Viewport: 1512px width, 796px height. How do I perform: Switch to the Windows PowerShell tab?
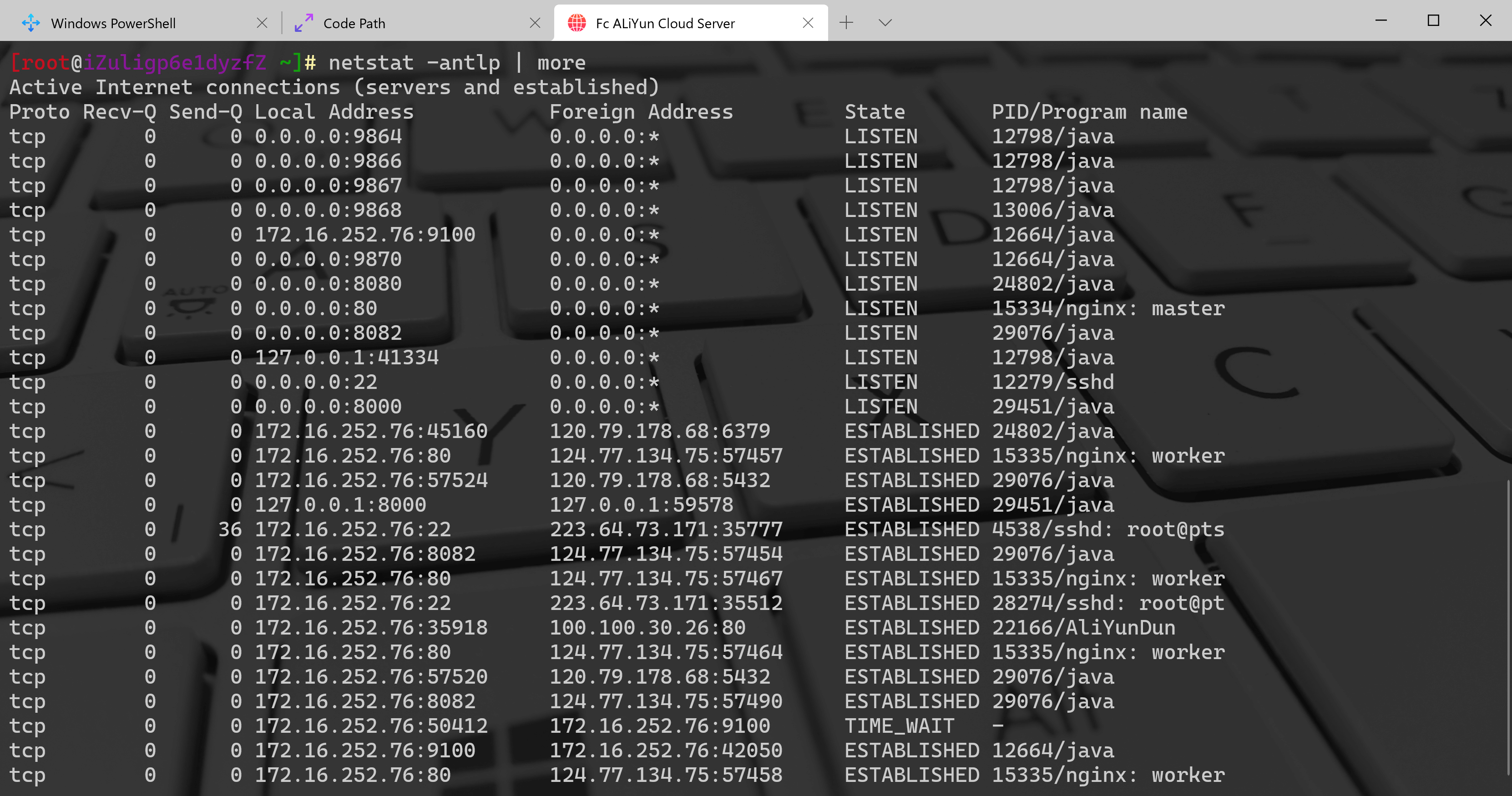113,24
